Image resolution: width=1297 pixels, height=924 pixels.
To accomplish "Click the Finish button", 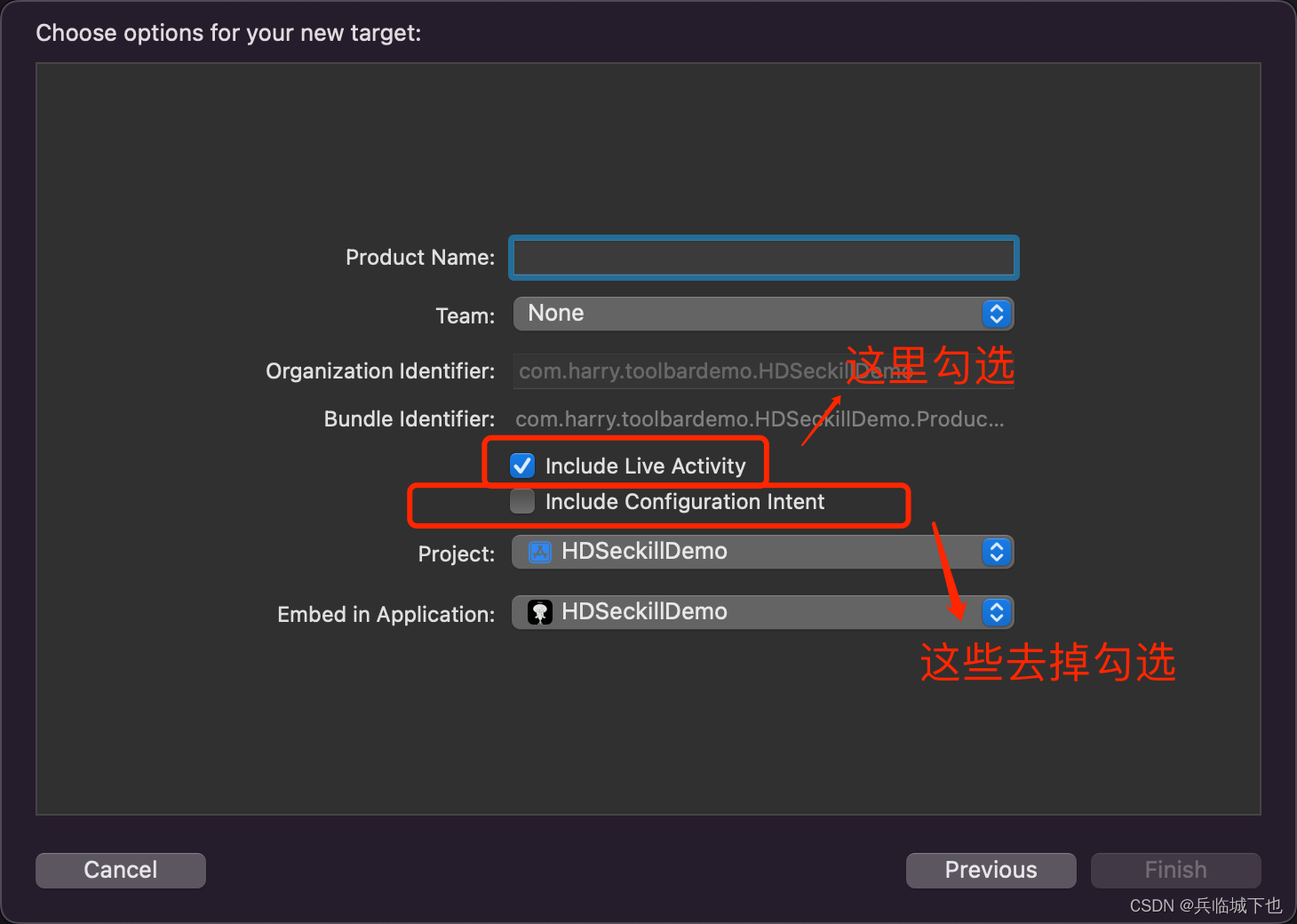I will point(1175,870).
